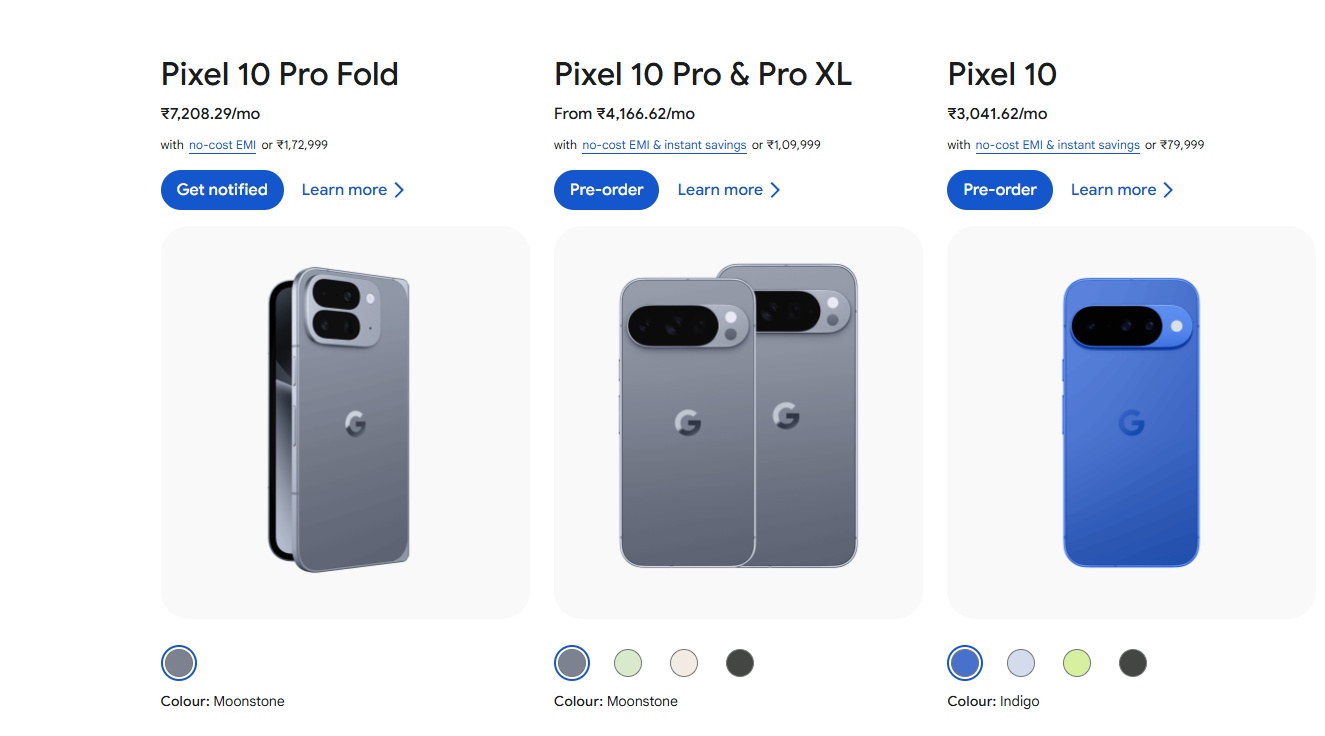Learn more about Pixel 10 Pro & Pro XL
The width and height of the screenshot is (1325, 736).
click(x=720, y=189)
